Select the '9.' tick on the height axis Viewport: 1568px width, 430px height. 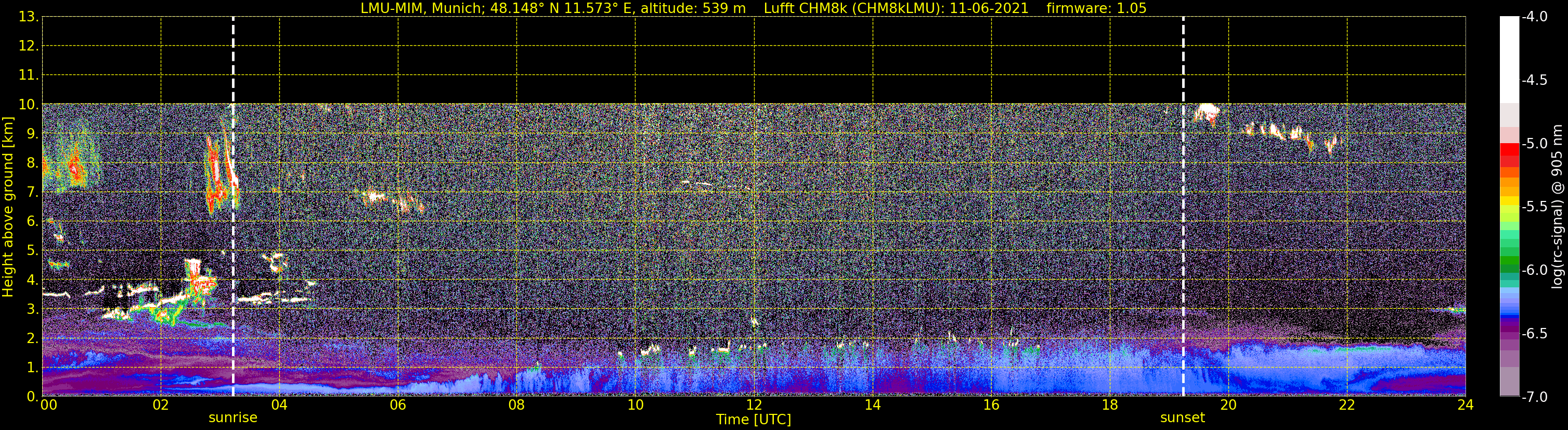pyautogui.click(x=32, y=134)
